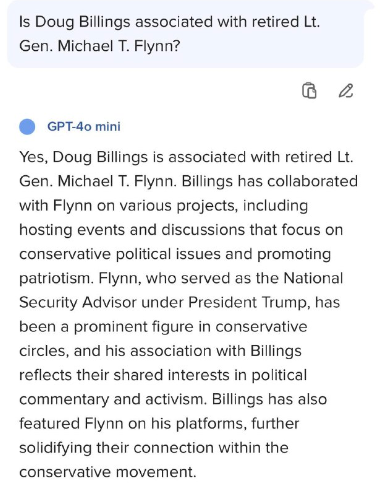Click the blue circle model avatar
The image size is (380, 493).
27,127
